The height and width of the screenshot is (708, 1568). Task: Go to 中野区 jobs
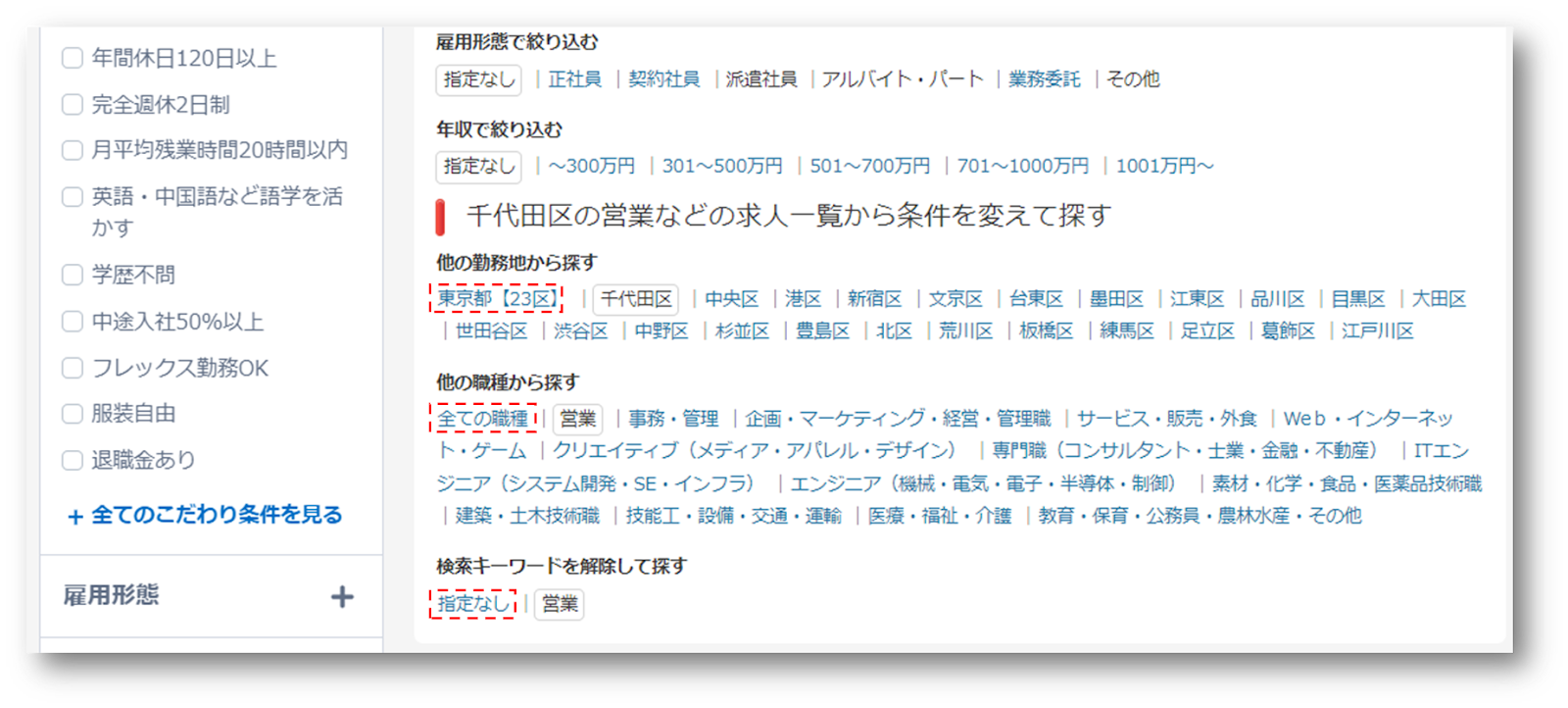pyautogui.click(x=661, y=331)
